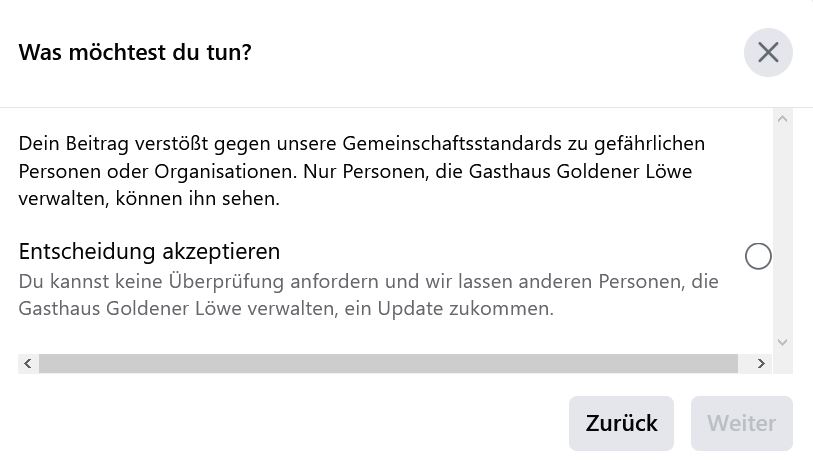Image resolution: width=813 pixels, height=466 pixels.
Task: Go back with the Zurück button
Action: click(621, 423)
